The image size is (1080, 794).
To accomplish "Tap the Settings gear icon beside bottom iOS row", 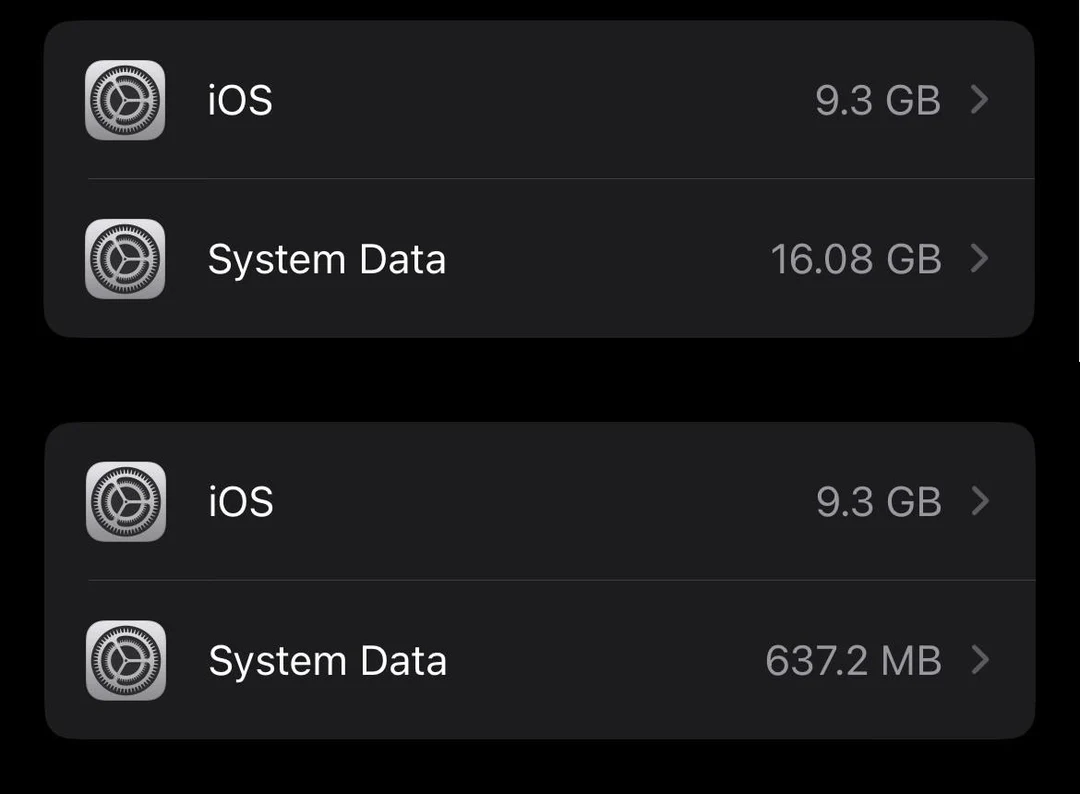I will 125,501.
